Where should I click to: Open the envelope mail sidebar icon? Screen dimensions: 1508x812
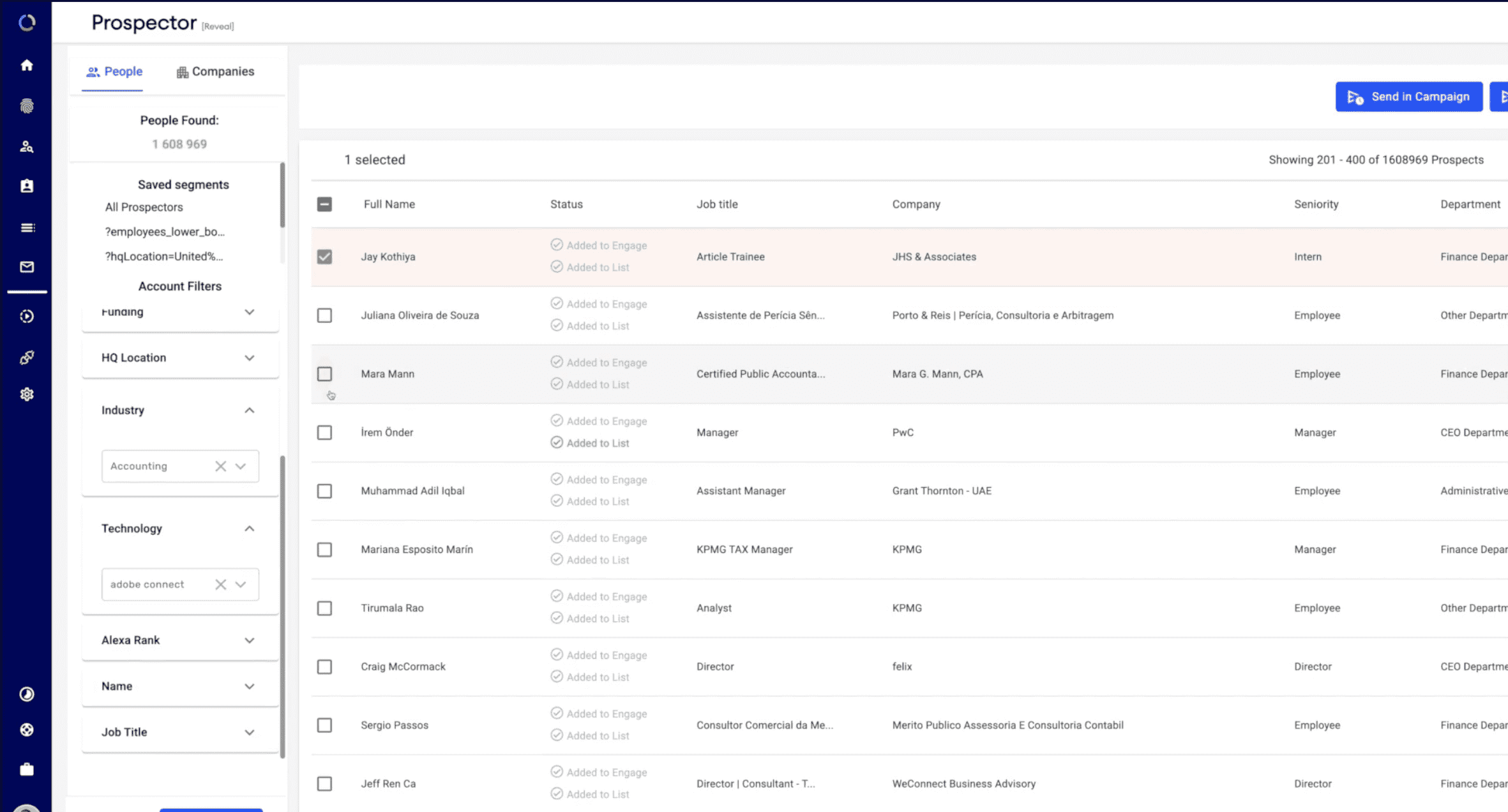coord(27,267)
